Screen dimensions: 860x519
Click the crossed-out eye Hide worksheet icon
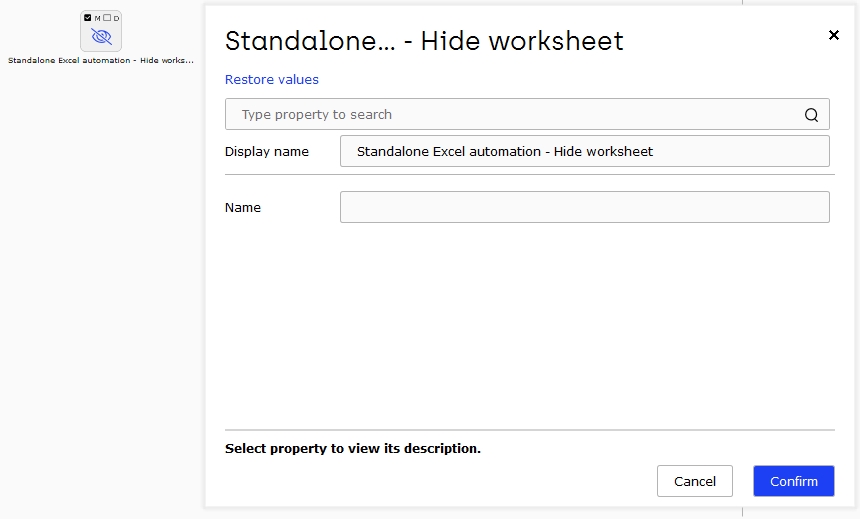pos(101,37)
